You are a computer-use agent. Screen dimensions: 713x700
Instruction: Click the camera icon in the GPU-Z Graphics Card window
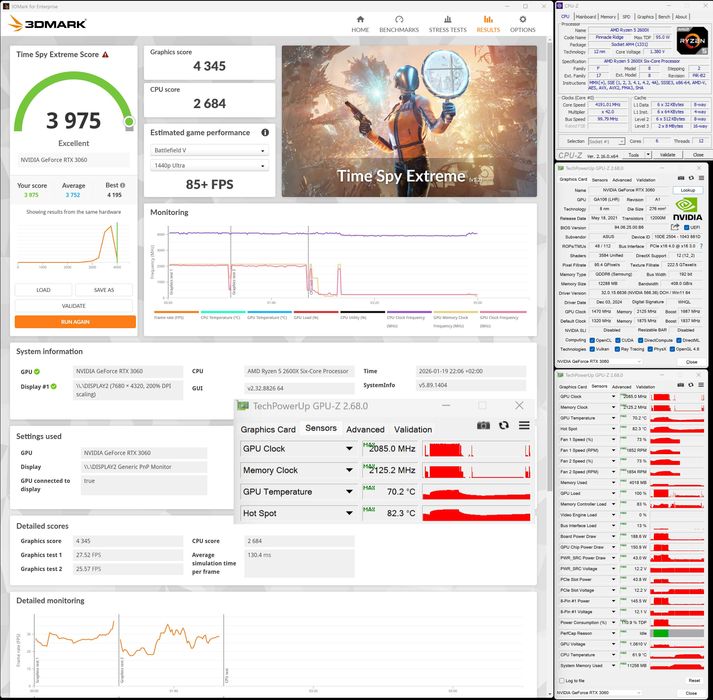(x=681, y=178)
